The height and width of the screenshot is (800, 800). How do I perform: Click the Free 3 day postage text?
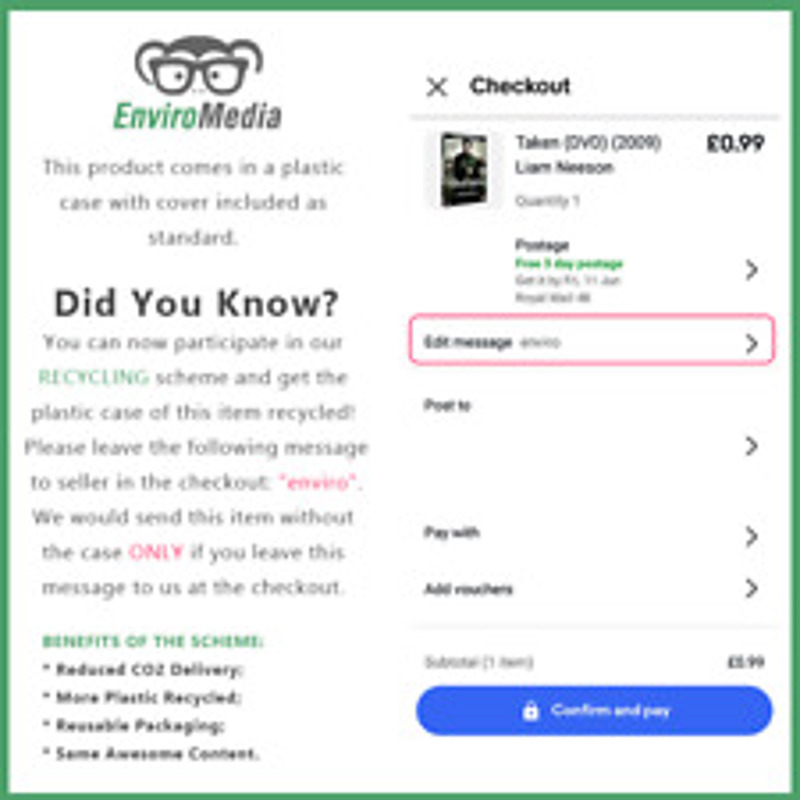569,263
